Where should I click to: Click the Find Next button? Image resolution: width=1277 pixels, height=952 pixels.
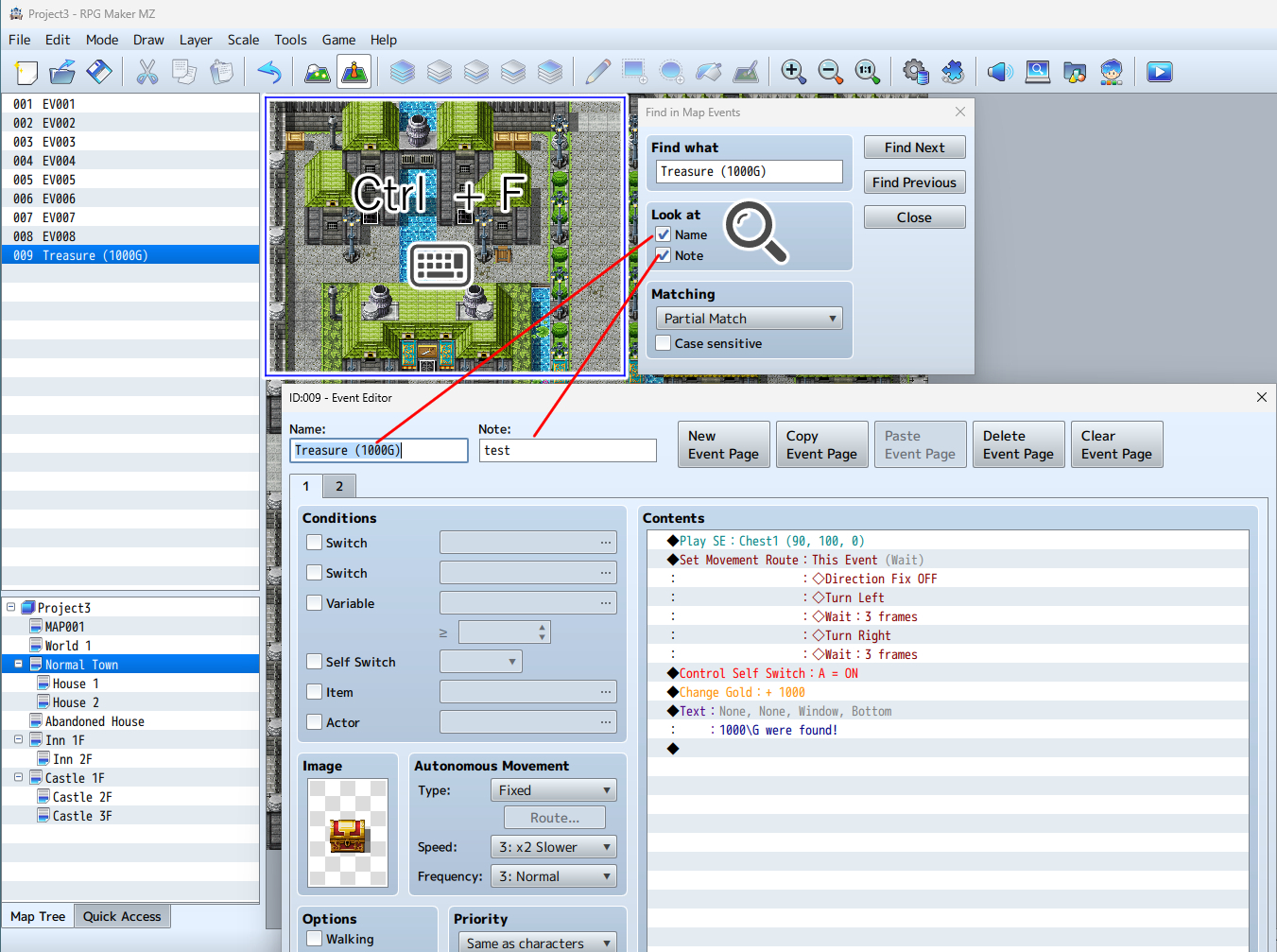tap(914, 147)
